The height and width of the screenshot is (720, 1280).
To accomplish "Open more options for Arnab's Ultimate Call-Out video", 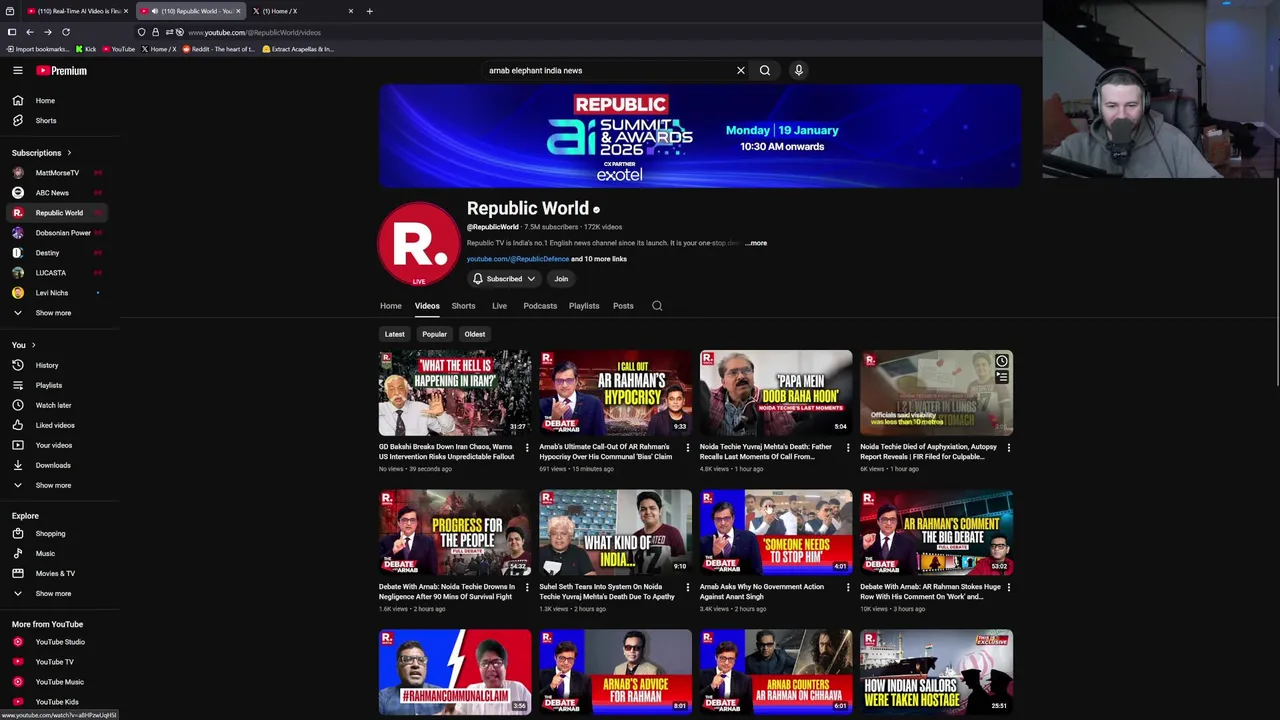I will coord(687,447).
